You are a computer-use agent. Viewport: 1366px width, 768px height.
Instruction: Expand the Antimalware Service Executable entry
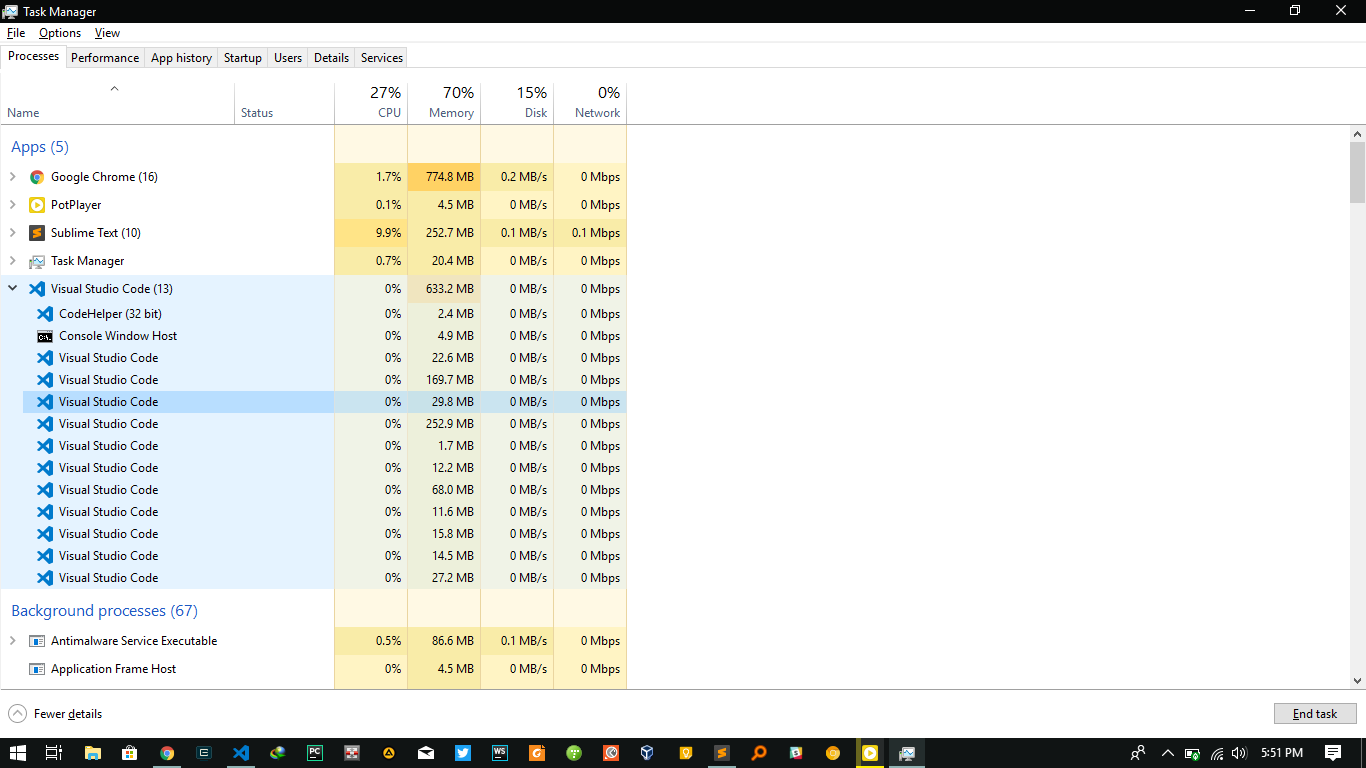(x=13, y=641)
